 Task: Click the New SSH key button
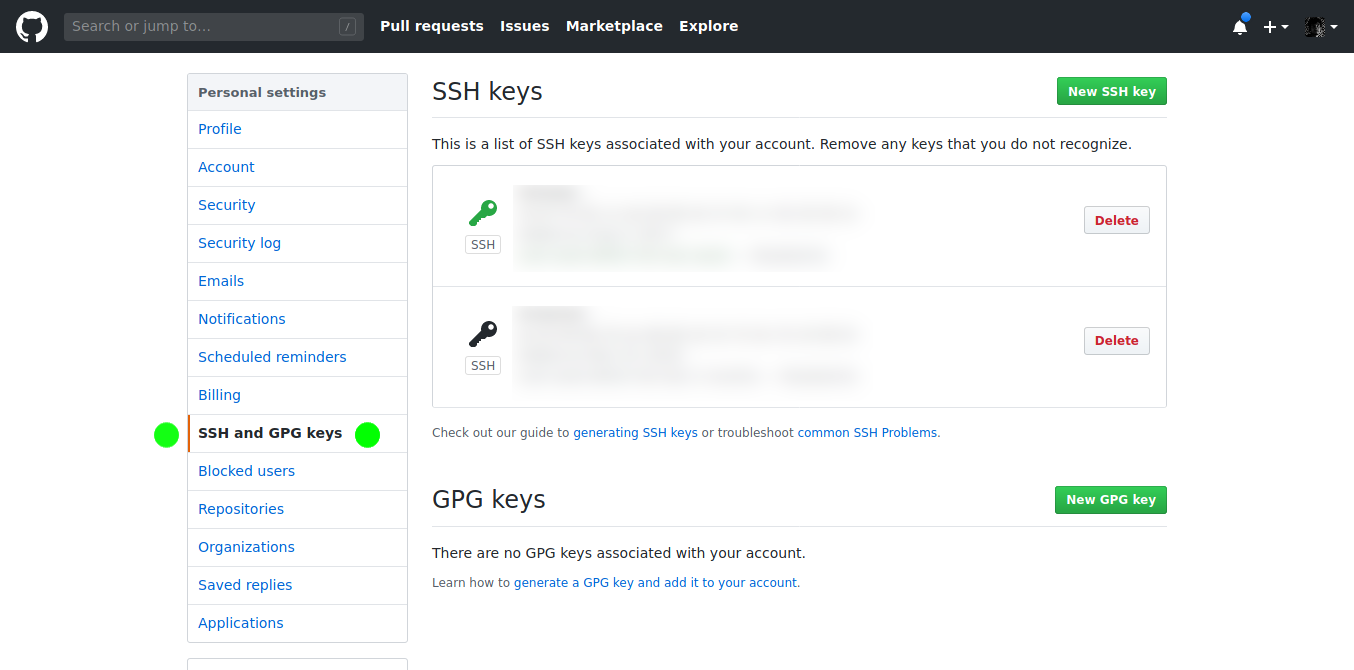[1111, 91]
